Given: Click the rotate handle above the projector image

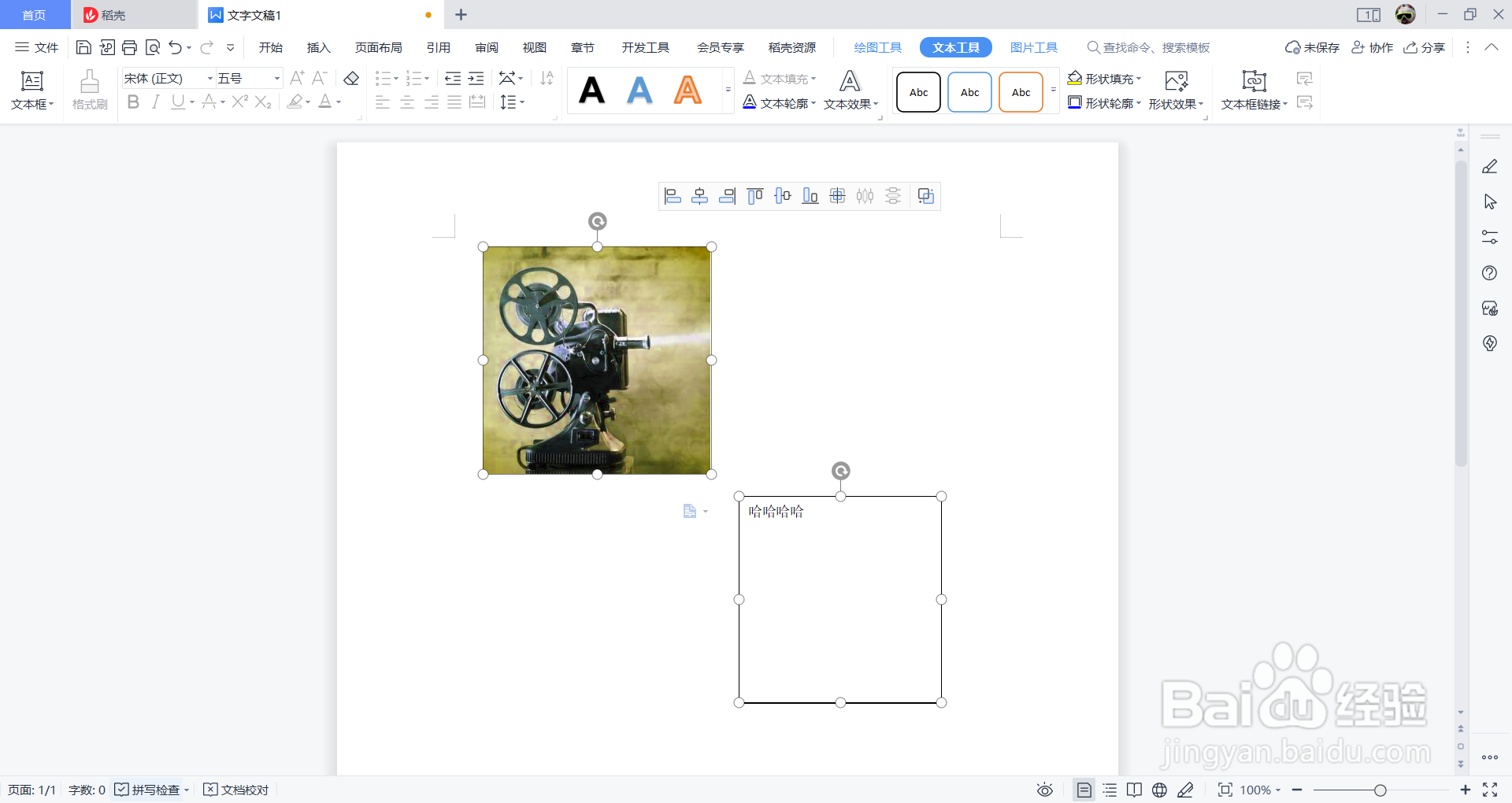Looking at the screenshot, I should 598,221.
